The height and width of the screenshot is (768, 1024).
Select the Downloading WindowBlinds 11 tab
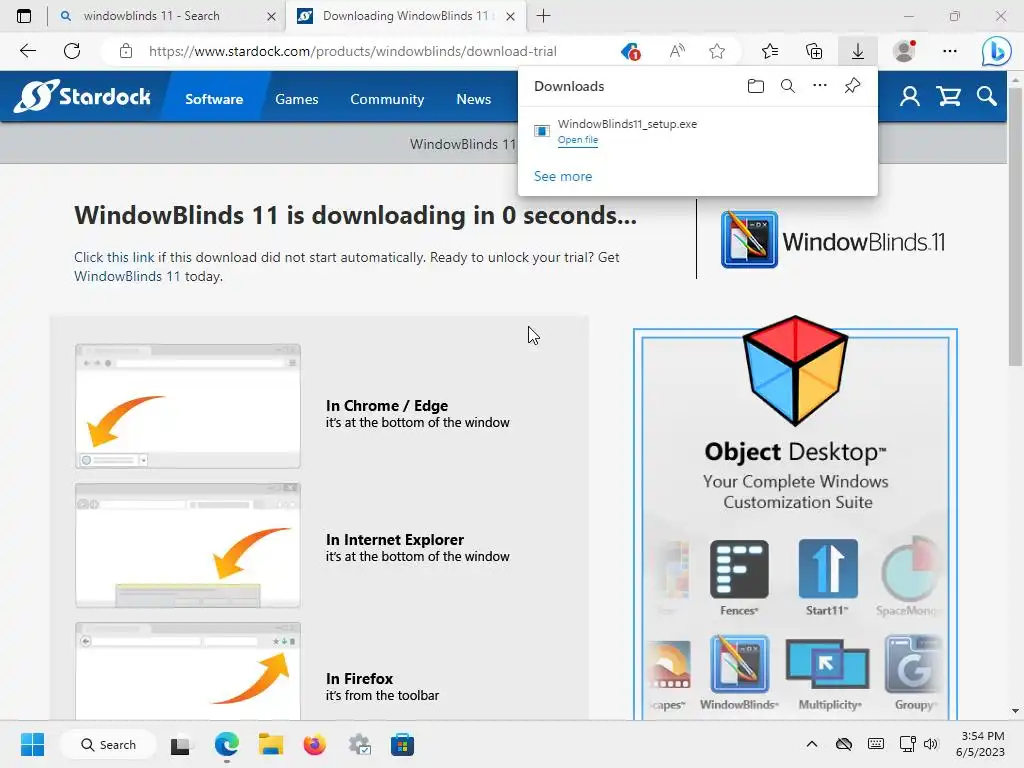(405, 16)
